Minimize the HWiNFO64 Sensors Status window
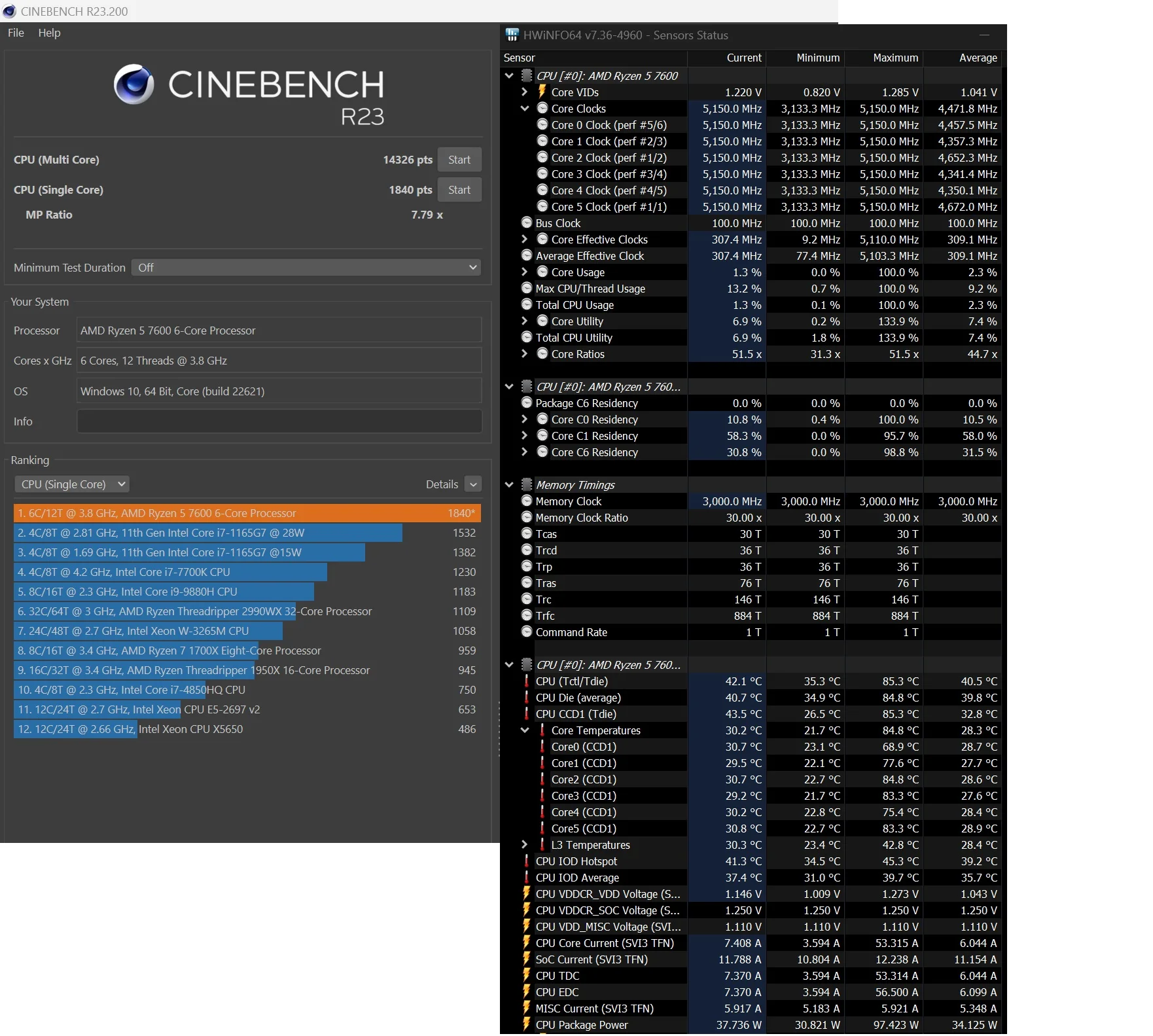The width and height of the screenshot is (1153, 1036). (x=984, y=35)
